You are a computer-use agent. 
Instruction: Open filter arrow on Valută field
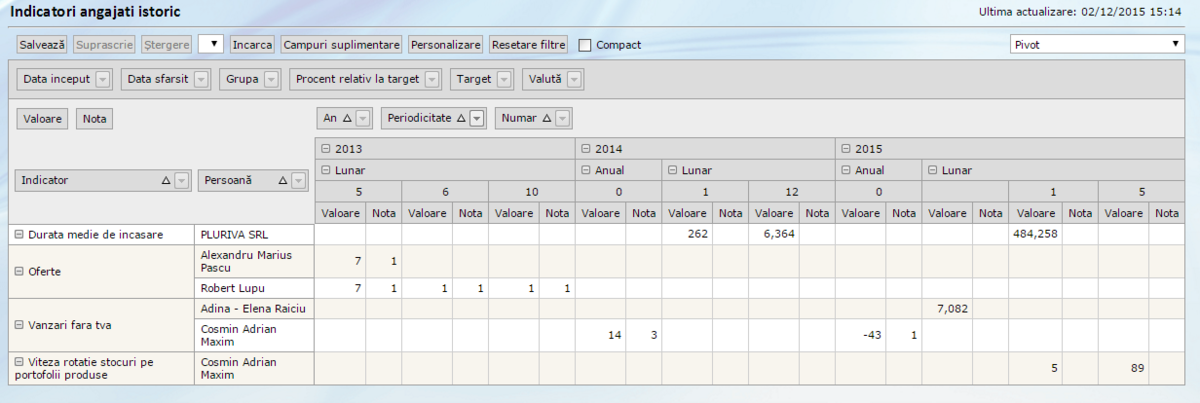(x=575, y=79)
